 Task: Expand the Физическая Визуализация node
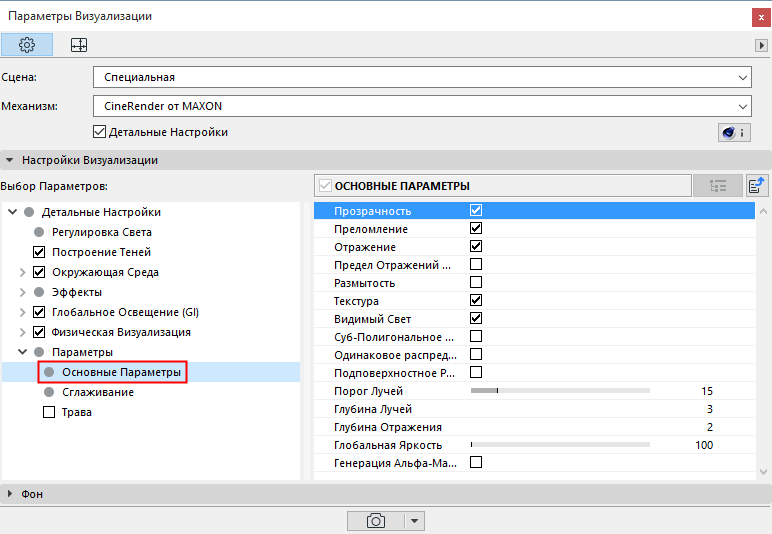(22, 332)
